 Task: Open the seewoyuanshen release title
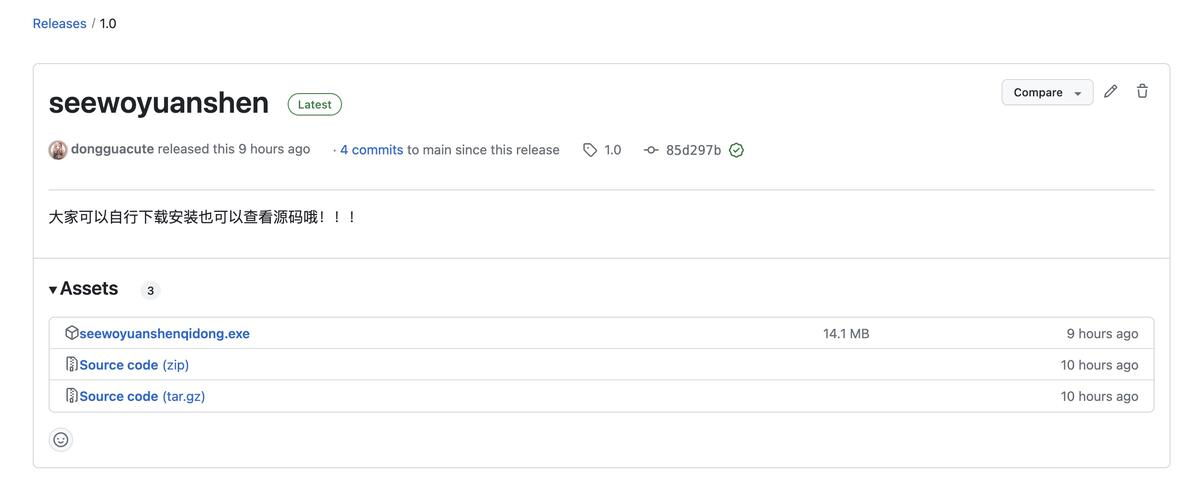[x=159, y=103]
